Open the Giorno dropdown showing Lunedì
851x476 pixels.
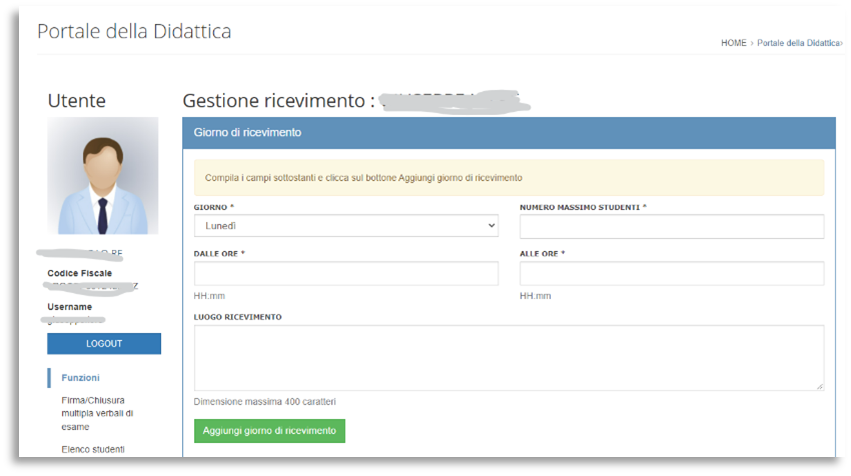pyautogui.click(x=346, y=226)
